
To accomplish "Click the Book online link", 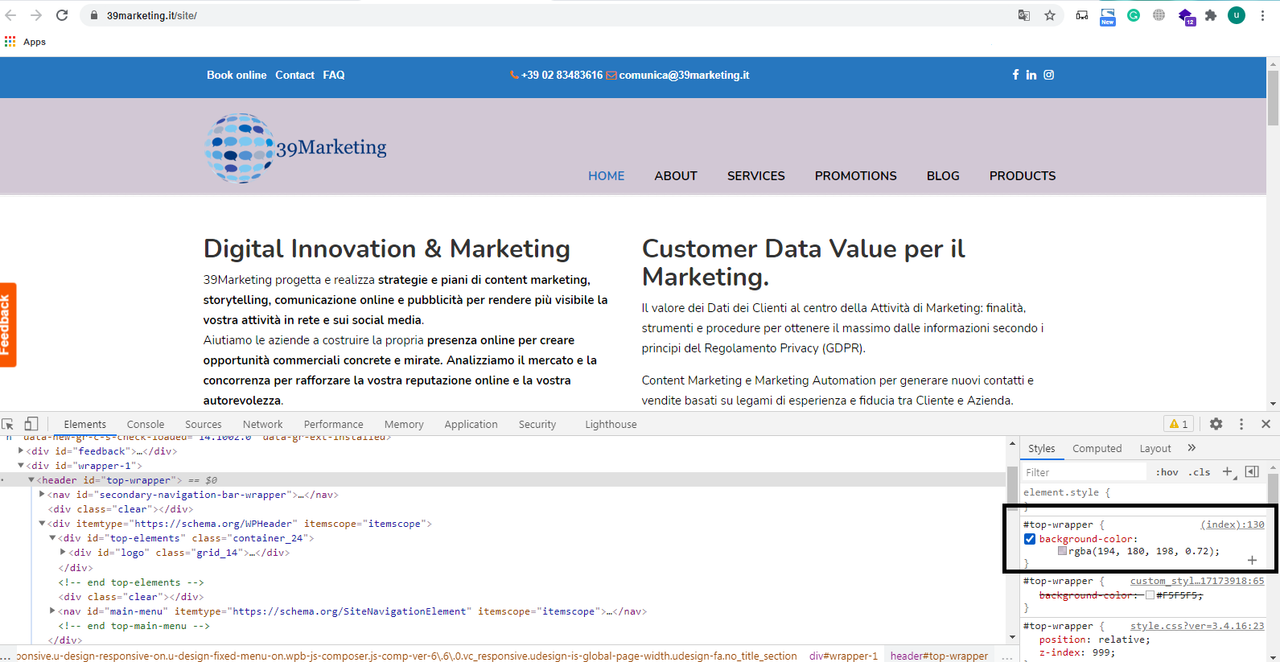I will 237,75.
